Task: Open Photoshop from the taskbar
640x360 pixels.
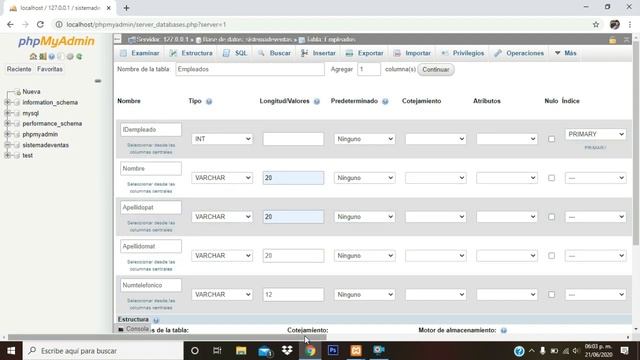Action: [x=333, y=350]
